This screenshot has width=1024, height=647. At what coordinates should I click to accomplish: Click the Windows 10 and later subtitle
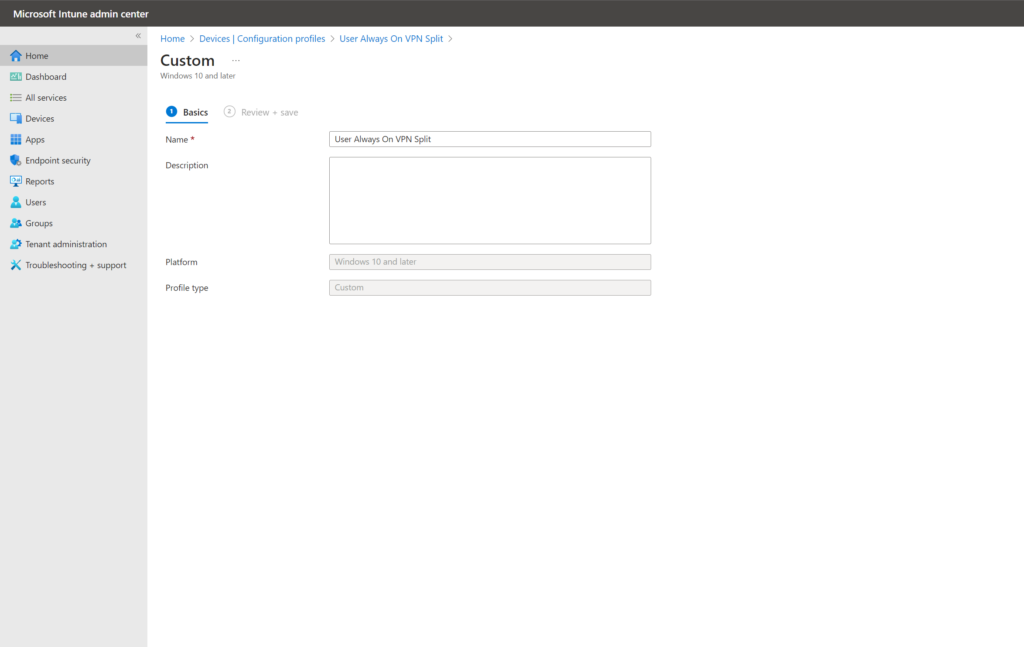point(198,76)
